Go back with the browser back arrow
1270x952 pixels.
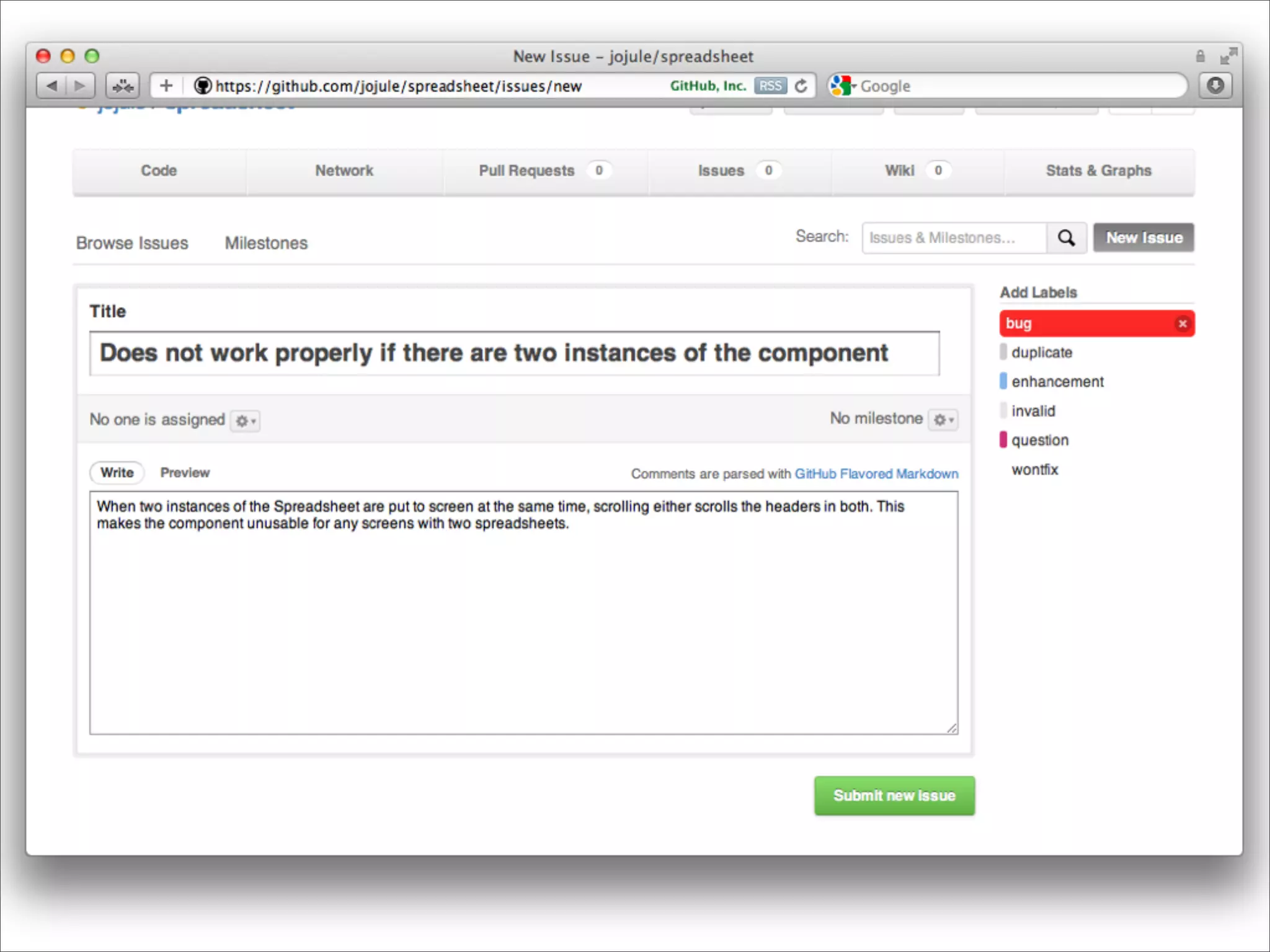pos(51,86)
